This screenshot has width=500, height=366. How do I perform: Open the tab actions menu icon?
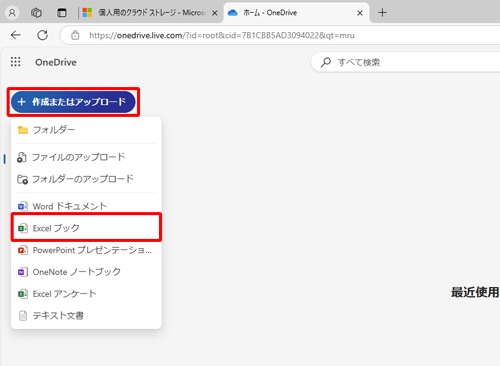pyautogui.click(x=62, y=13)
